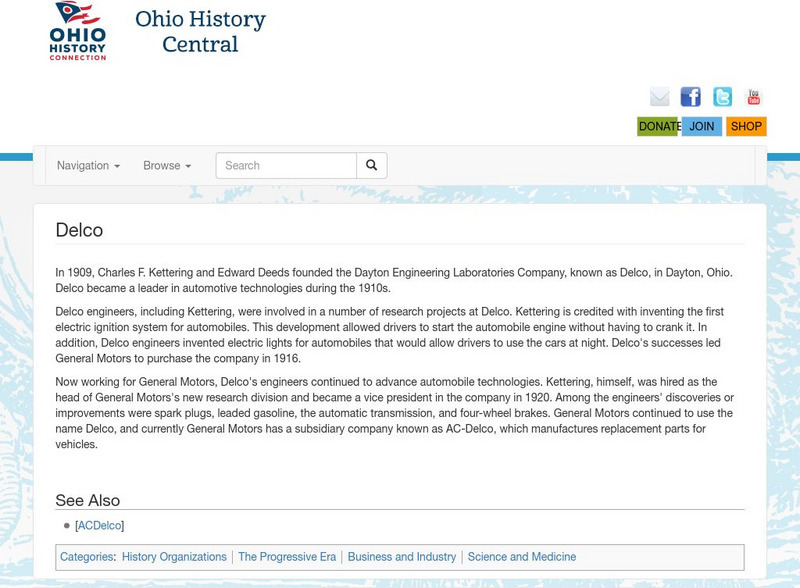
Task: Open the Business and Industry category
Action: pos(402,556)
